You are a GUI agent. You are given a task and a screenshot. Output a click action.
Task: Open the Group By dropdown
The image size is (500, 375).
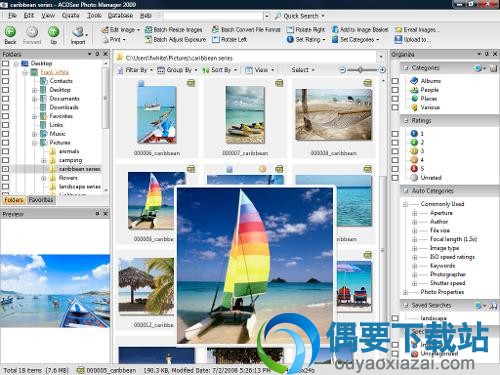(x=177, y=70)
